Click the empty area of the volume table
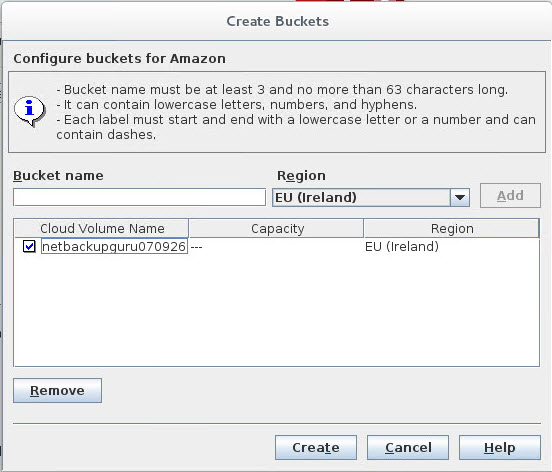 point(276,310)
